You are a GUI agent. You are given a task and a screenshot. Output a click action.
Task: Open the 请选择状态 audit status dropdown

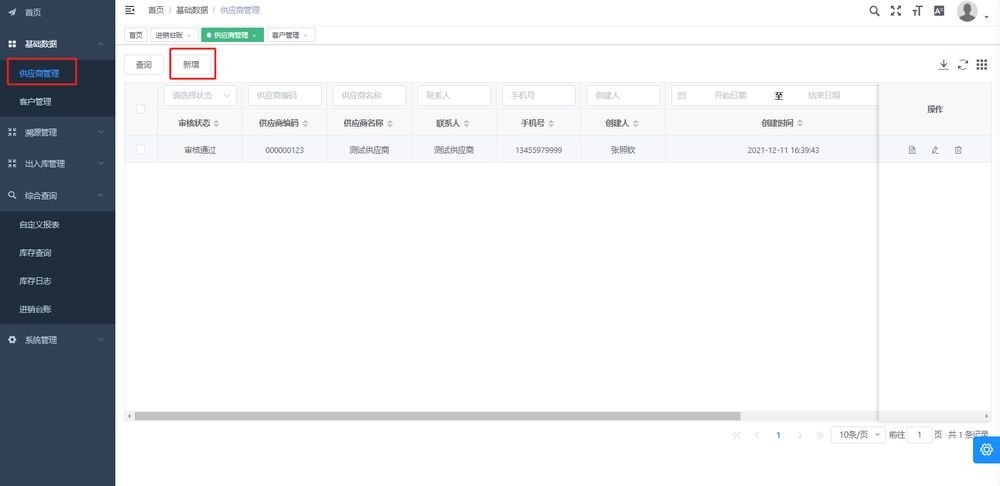pos(200,96)
